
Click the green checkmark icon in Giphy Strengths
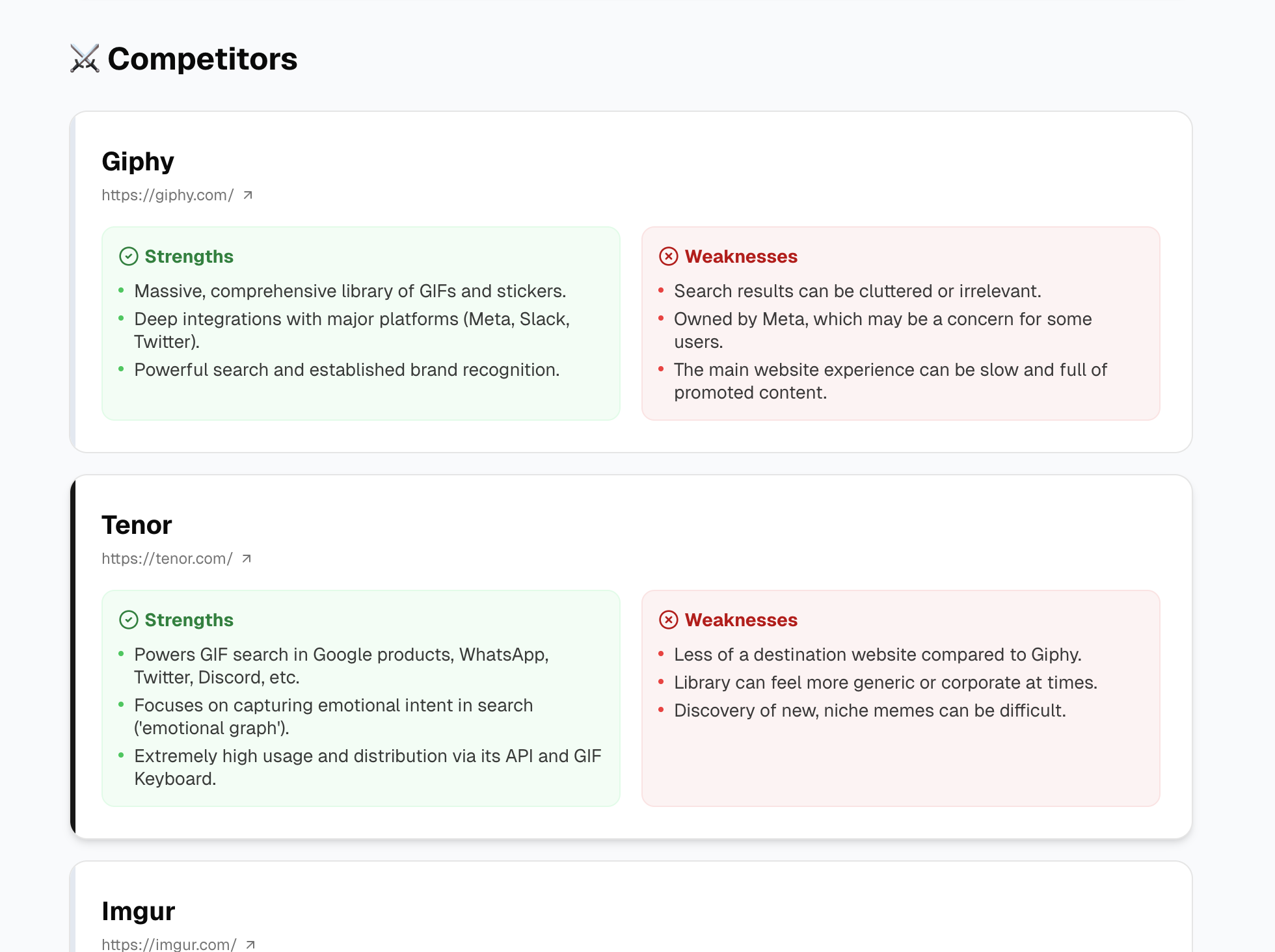(129, 256)
